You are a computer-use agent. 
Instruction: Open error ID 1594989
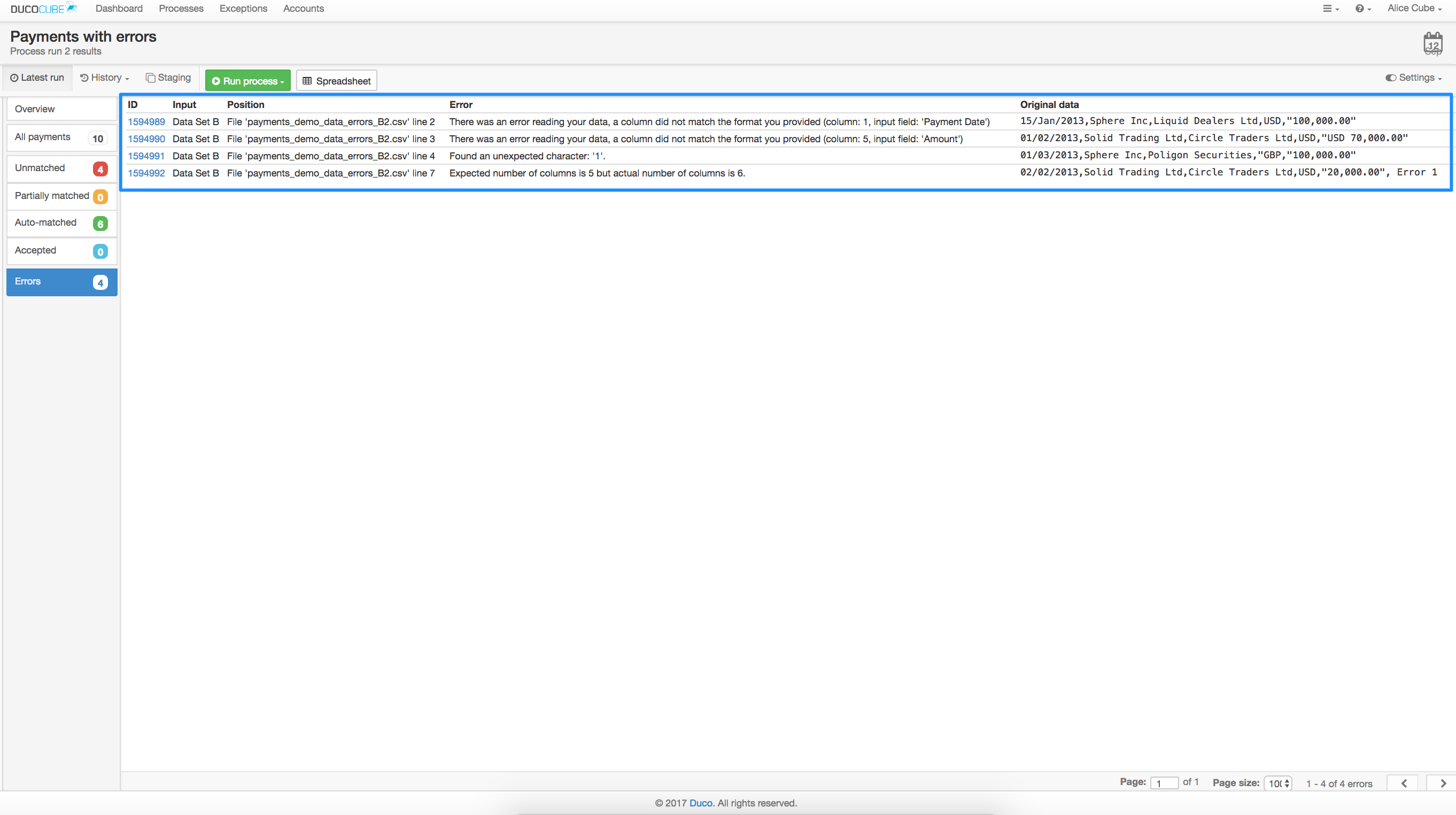pos(146,122)
